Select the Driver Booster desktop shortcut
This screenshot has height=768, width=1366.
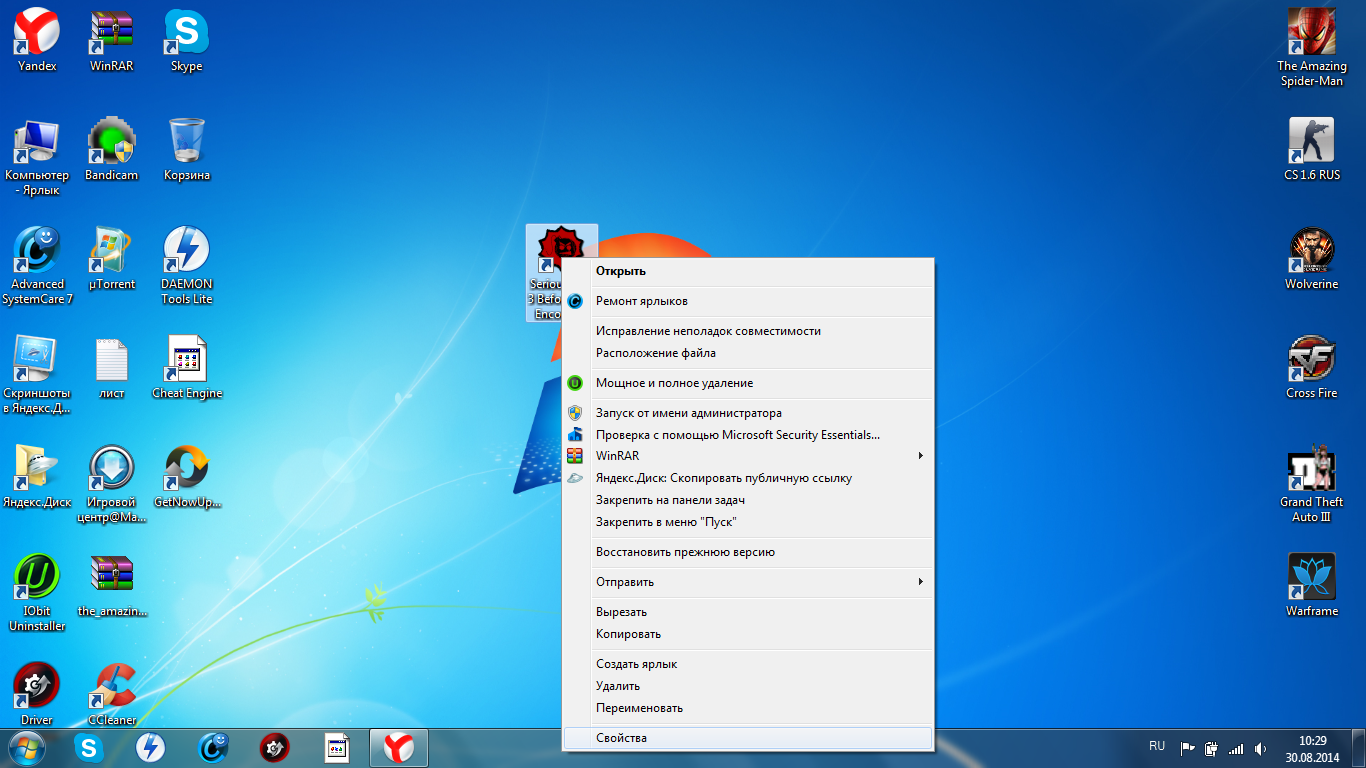coord(37,694)
